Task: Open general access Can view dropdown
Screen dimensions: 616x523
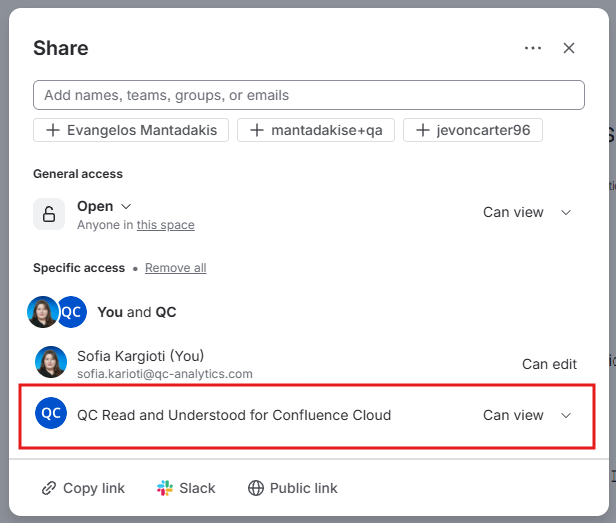Action: (x=527, y=213)
